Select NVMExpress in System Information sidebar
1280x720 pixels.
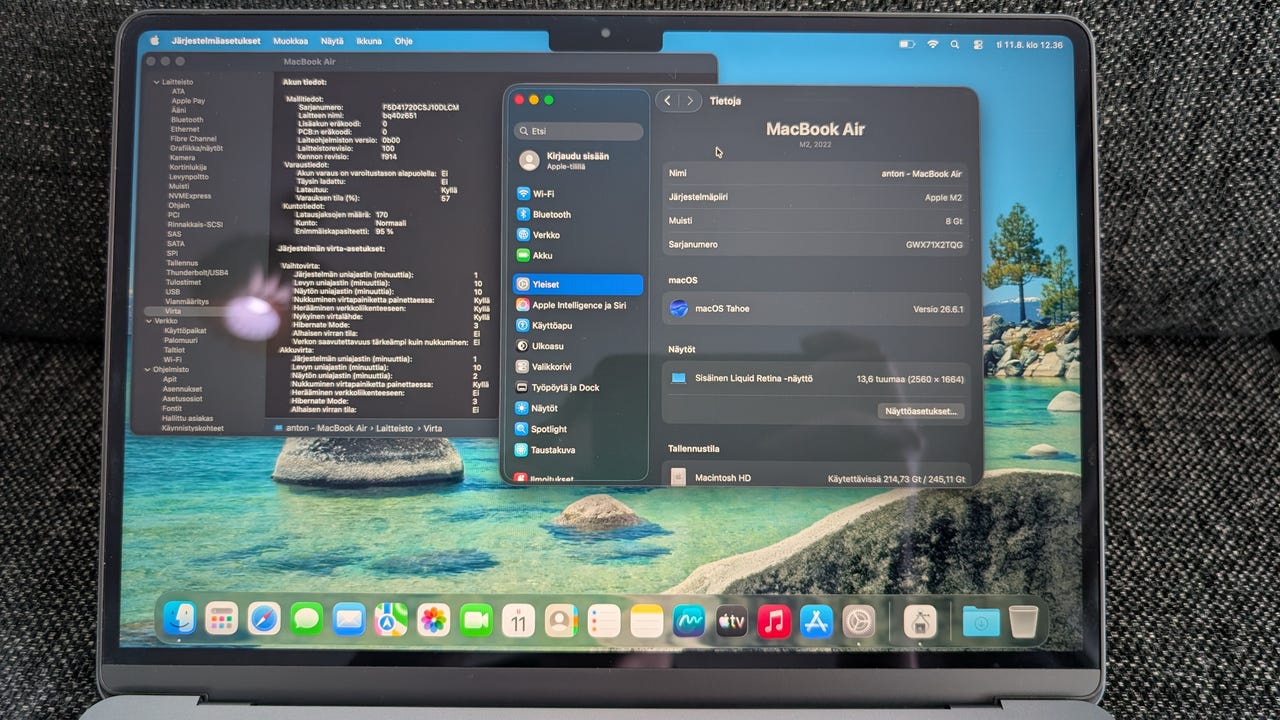point(189,196)
